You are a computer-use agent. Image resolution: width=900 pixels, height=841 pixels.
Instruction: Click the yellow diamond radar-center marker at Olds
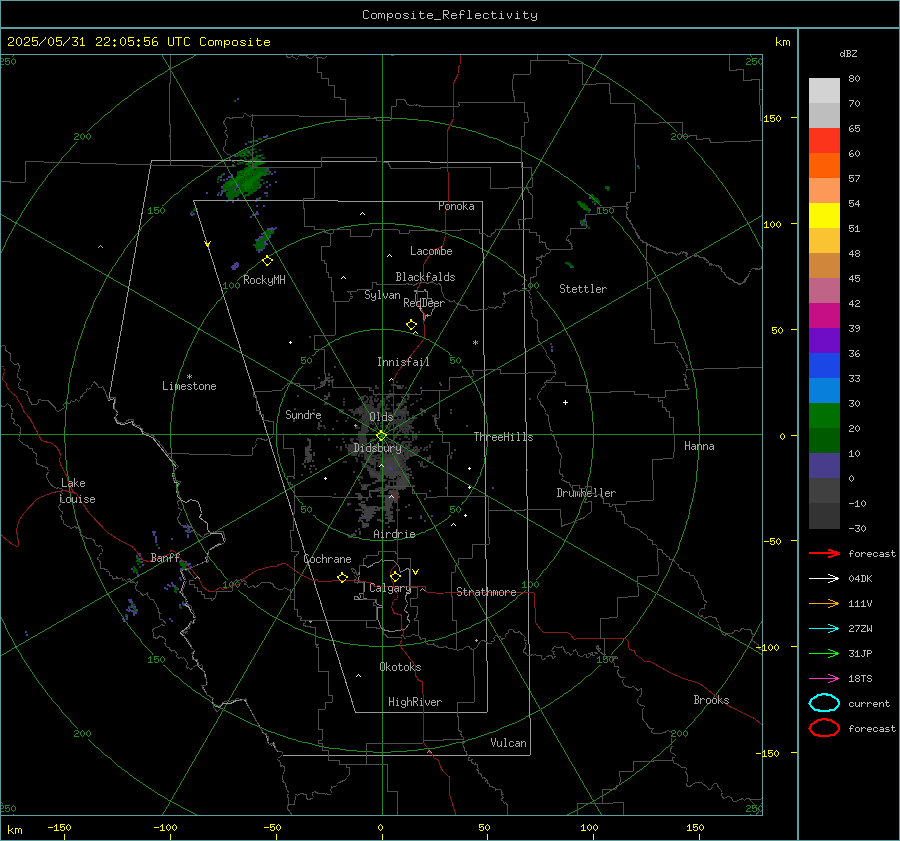click(x=381, y=436)
